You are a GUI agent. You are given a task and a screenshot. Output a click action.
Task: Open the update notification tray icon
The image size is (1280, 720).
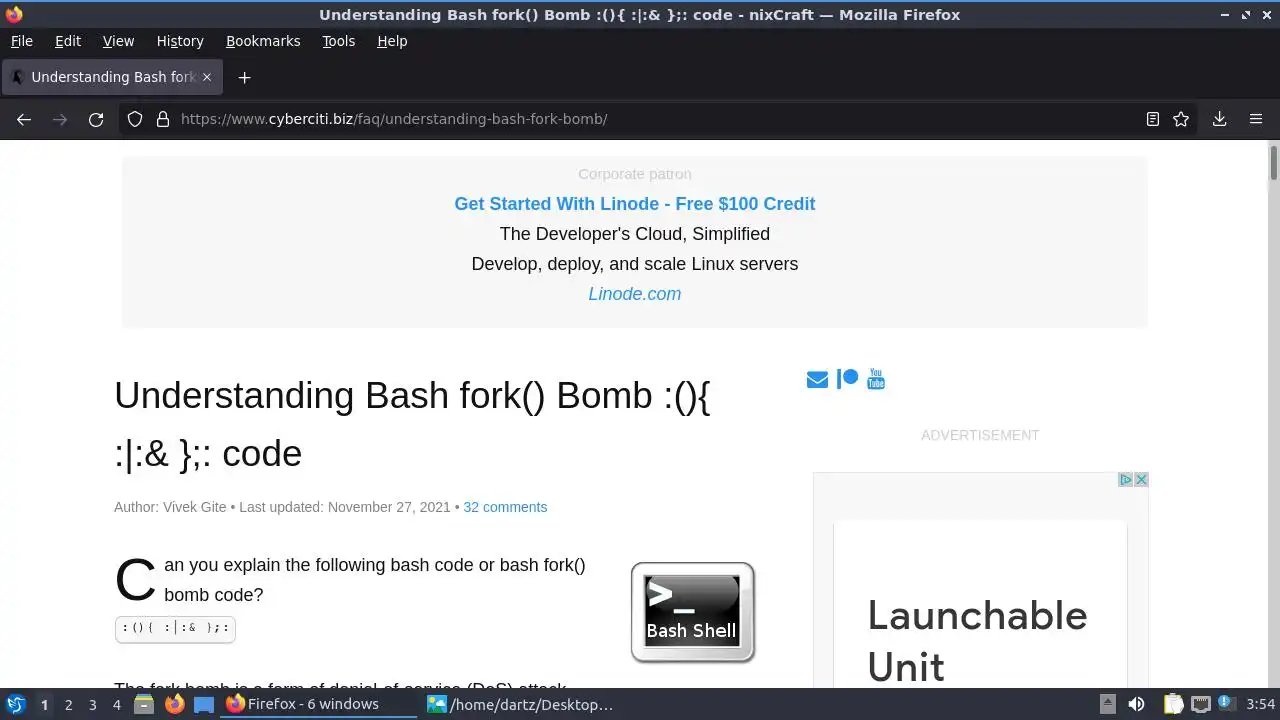1227,704
